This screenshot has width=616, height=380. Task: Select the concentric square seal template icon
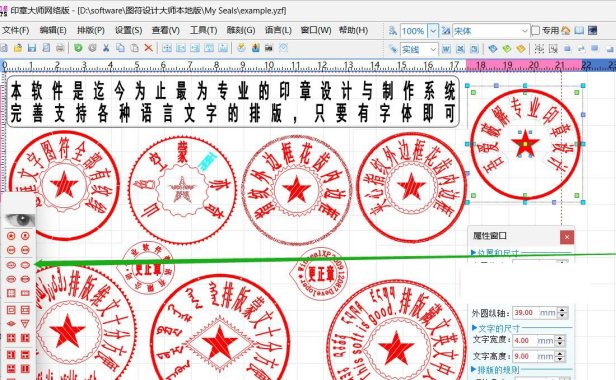coord(11,310)
